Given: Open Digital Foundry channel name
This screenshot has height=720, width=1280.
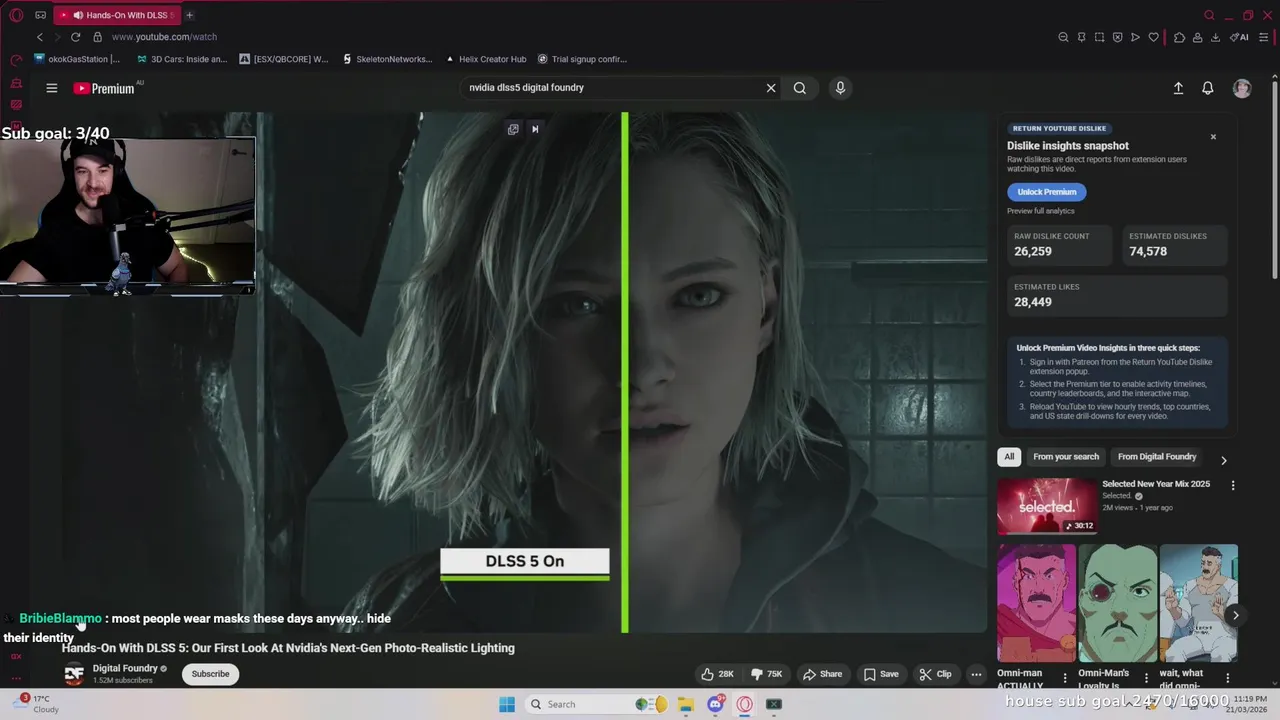Looking at the screenshot, I should 125,668.
